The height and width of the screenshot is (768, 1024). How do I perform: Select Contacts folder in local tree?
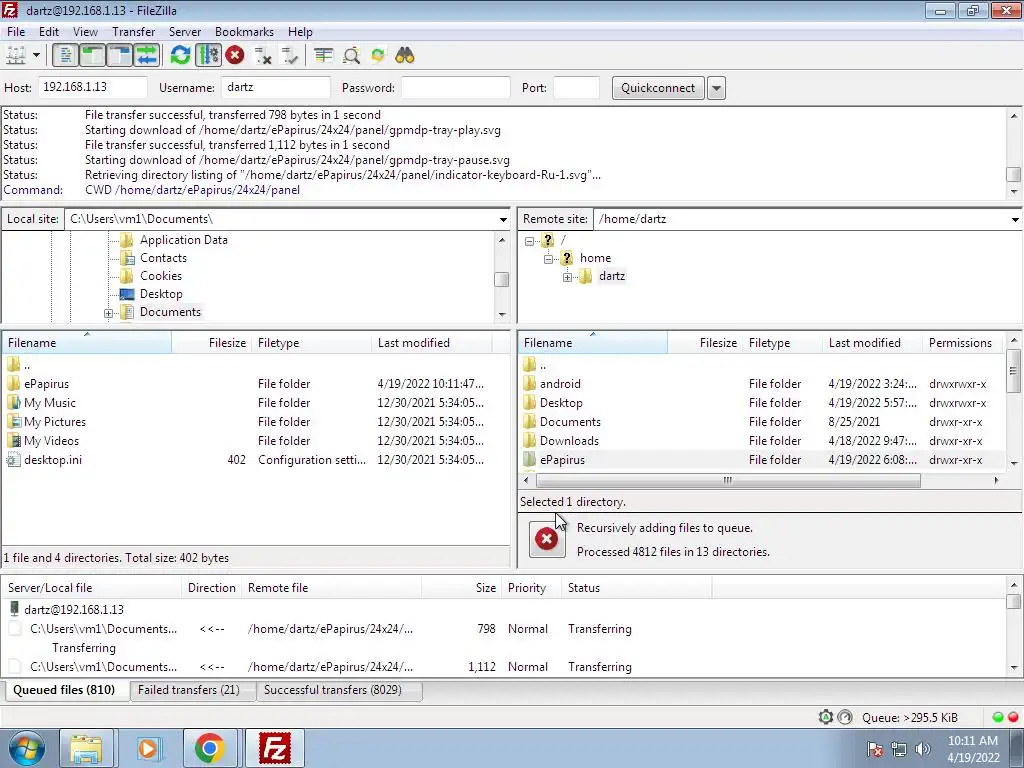pyautogui.click(x=163, y=258)
